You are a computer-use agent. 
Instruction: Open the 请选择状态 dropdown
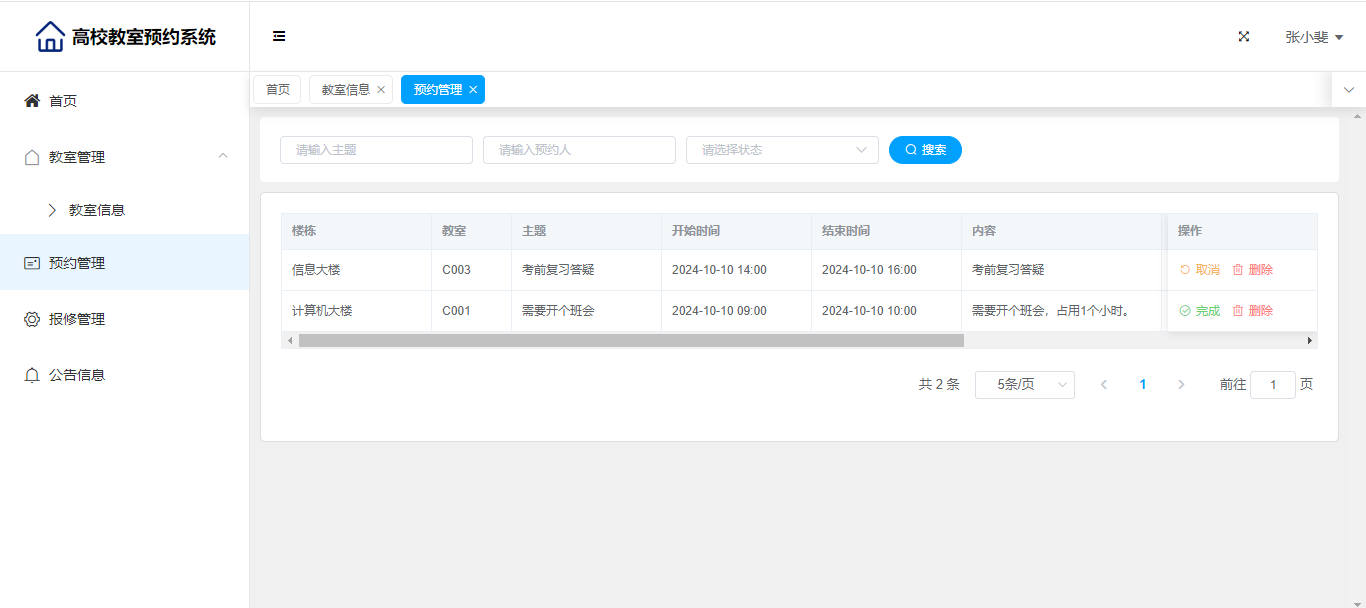[781, 150]
